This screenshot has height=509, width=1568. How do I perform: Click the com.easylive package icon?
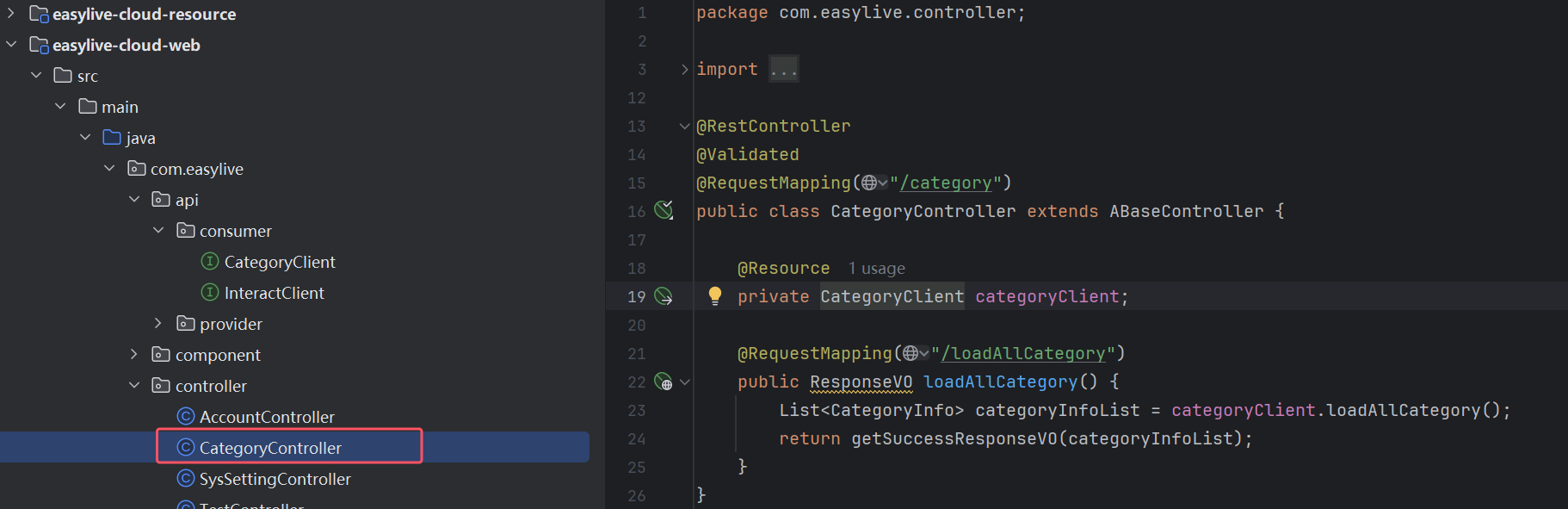(137, 169)
